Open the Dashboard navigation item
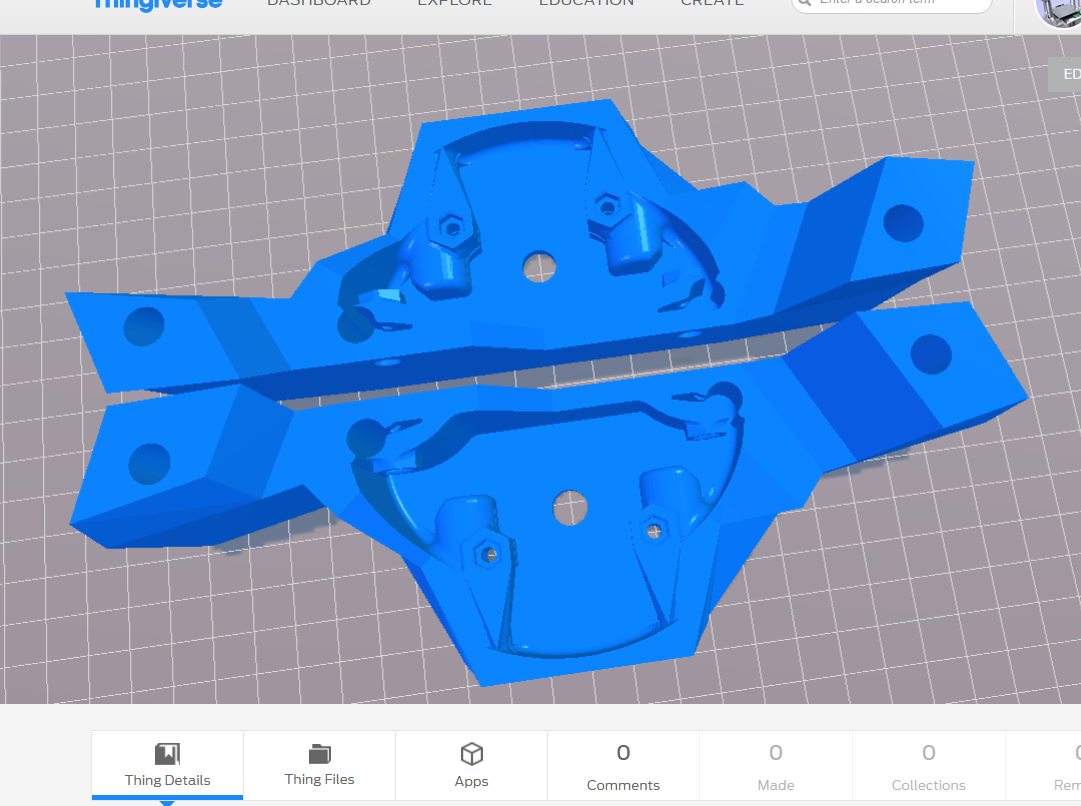Screen dimensions: 1081x806 (x=319, y=3)
